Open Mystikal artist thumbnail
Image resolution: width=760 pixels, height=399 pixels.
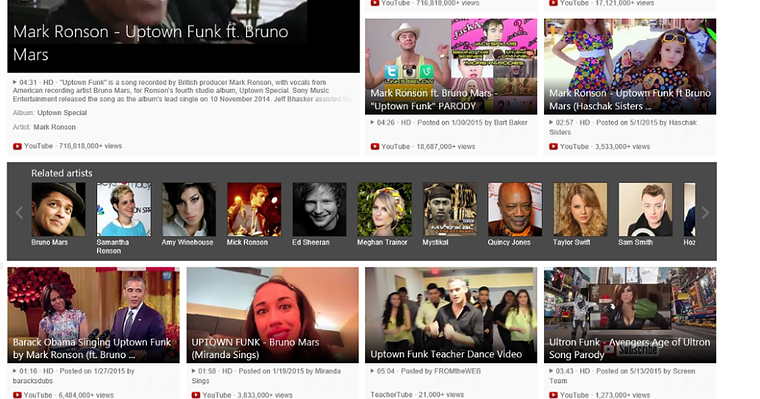tap(450, 209)
